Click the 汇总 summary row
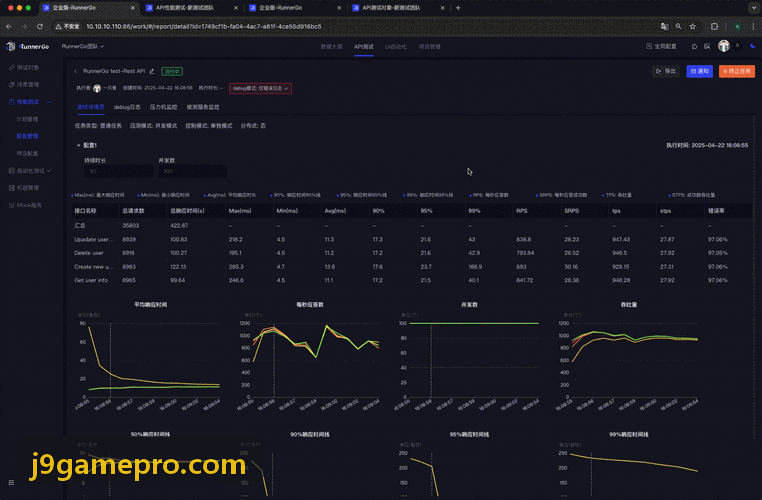The height and width of the screenshot is (500, 762). (x=411, y=225)
